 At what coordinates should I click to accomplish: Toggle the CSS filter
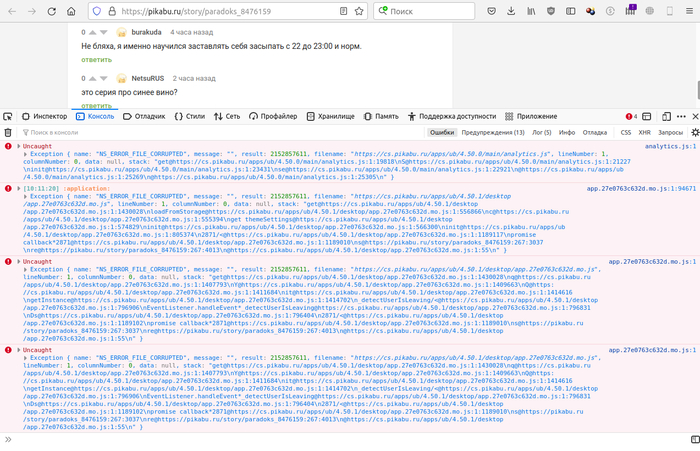(x=625, y=132)
